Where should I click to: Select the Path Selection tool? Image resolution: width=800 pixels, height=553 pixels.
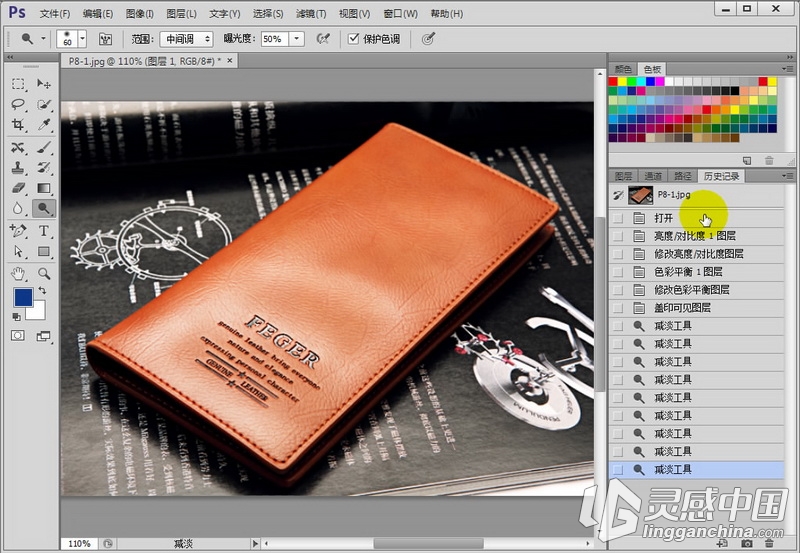tap(18, 252)
